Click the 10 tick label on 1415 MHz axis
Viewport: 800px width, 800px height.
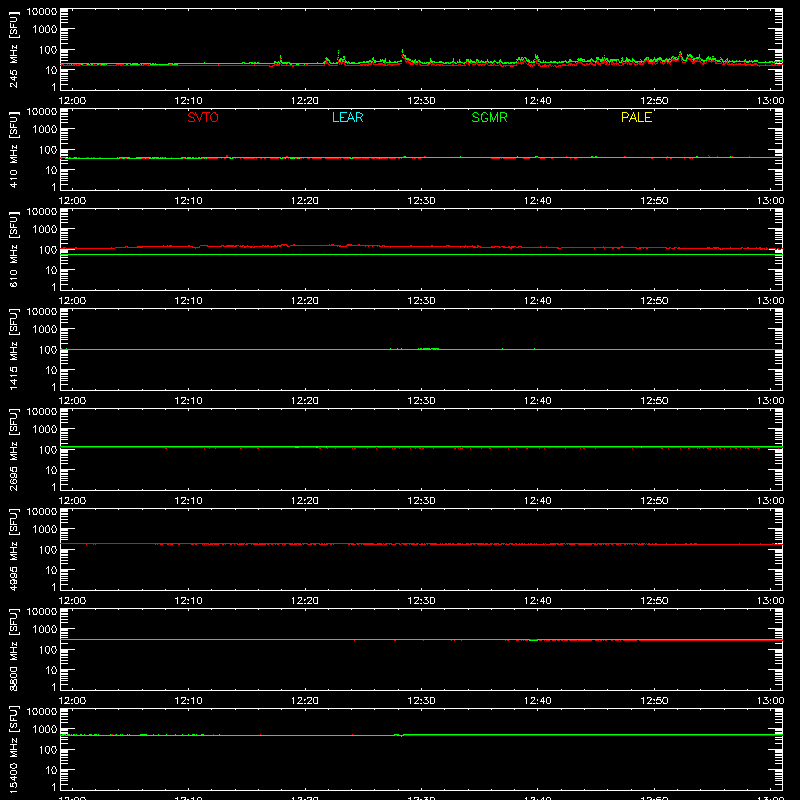point(51,370)
